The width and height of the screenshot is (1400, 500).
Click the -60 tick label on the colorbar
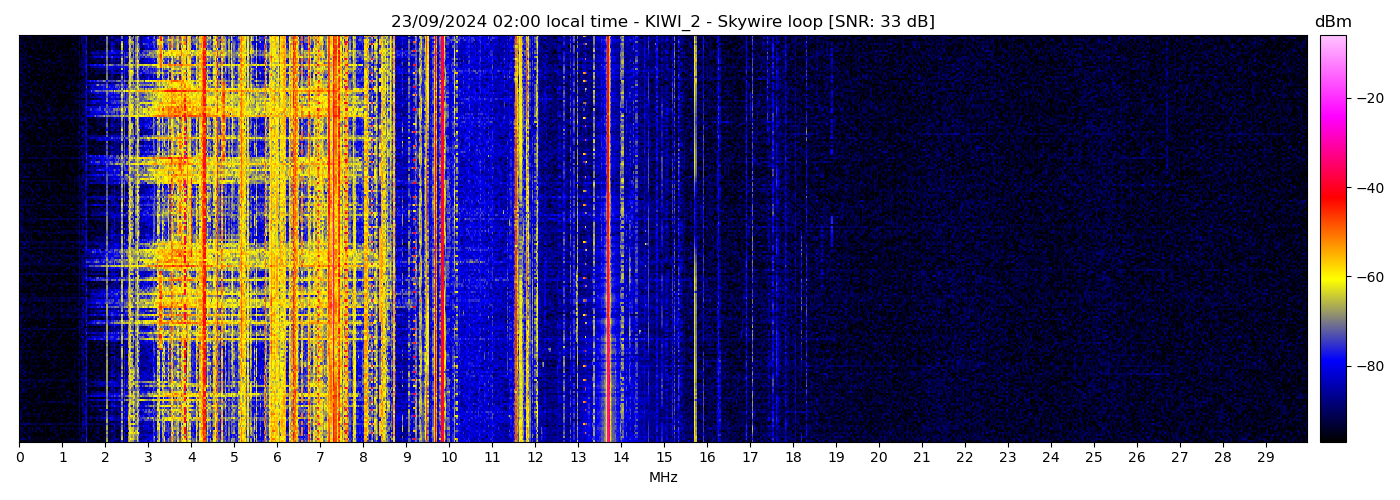click(x=1370, y=277)
